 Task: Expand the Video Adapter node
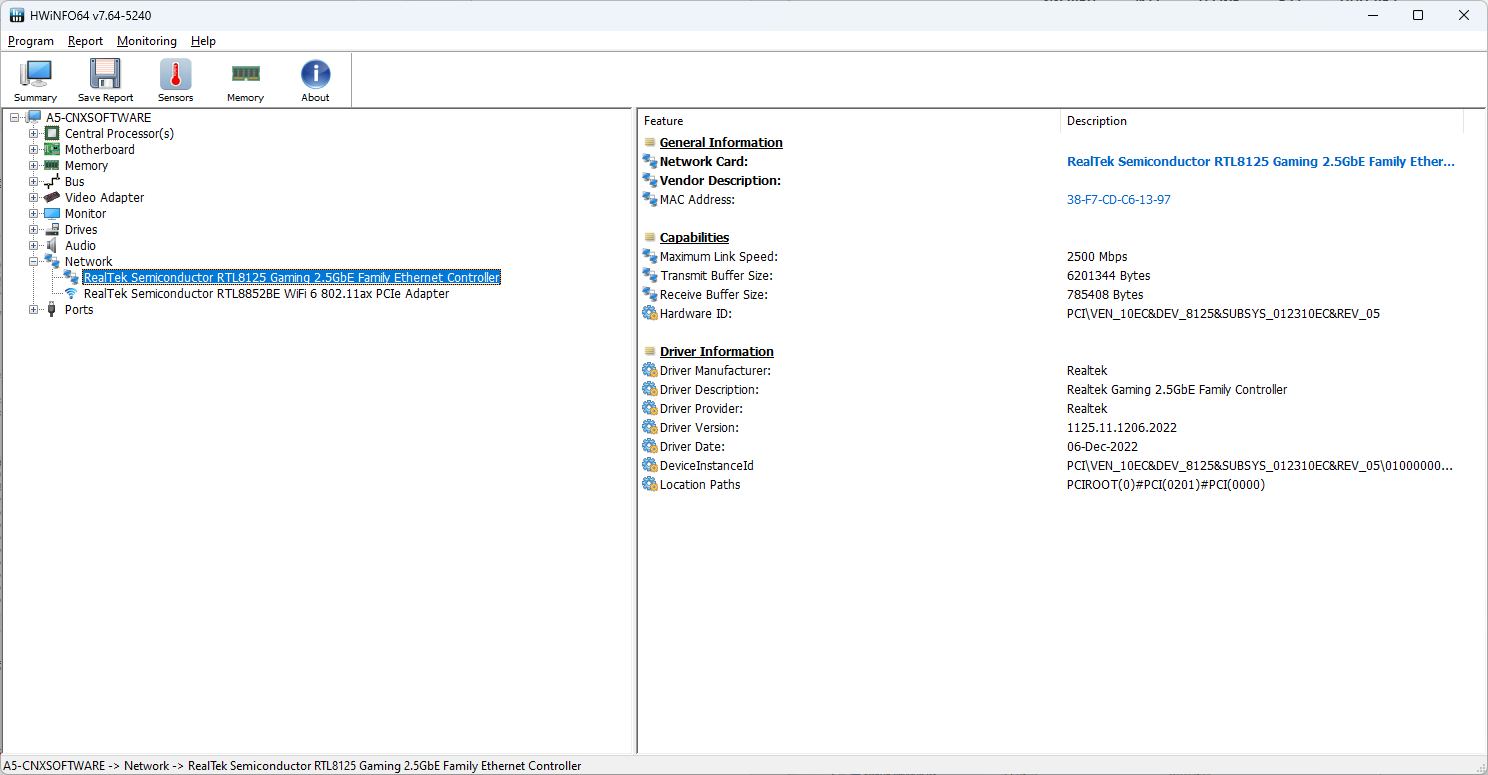(33, 197)
